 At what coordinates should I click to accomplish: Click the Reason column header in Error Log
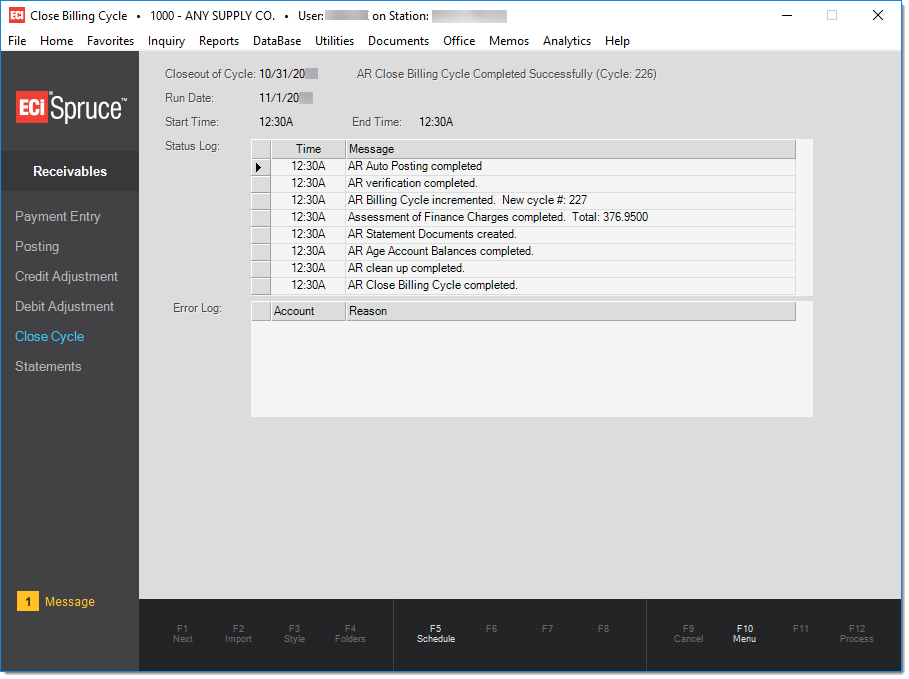(570, 311)
